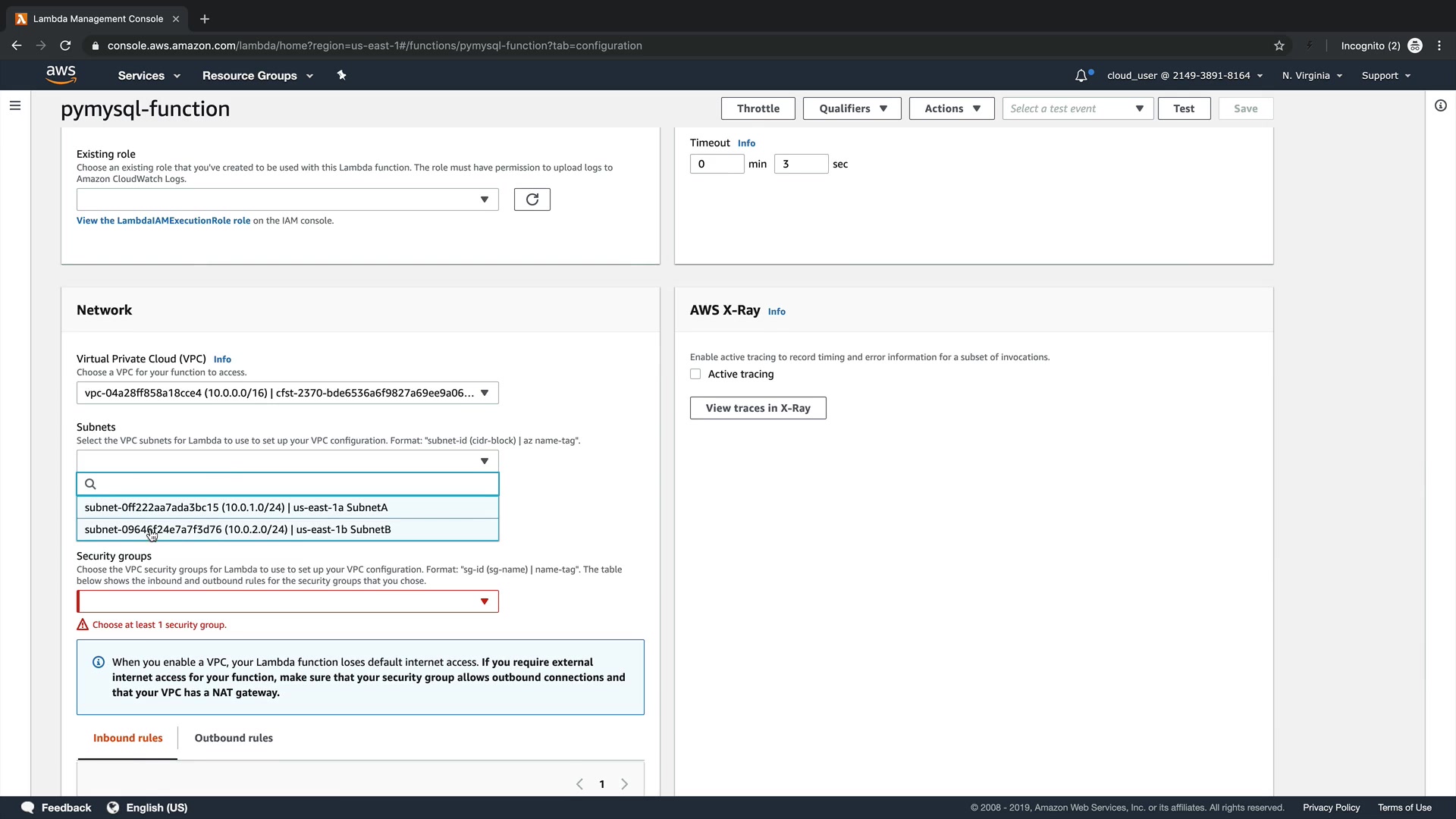Click the subnet search input field
Screen dimensions: 1456x819
point(296,484)
